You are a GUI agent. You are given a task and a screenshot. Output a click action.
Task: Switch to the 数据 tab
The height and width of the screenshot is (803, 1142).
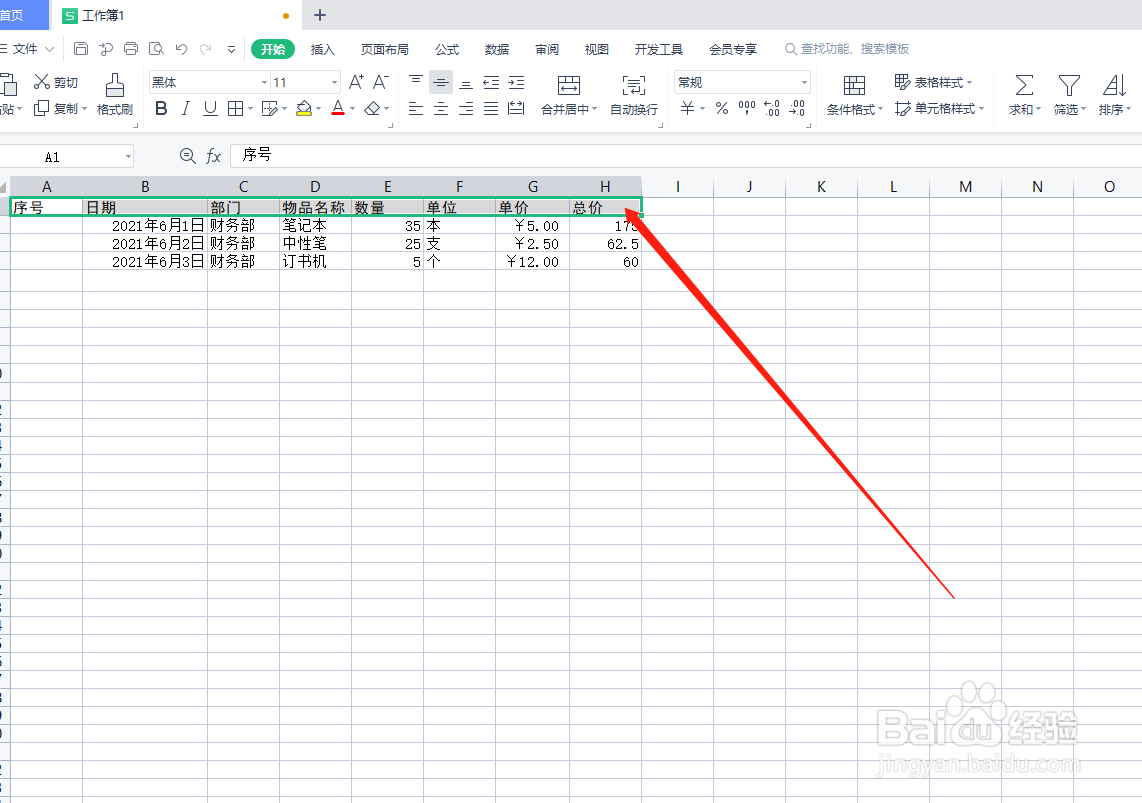[497, 50]
